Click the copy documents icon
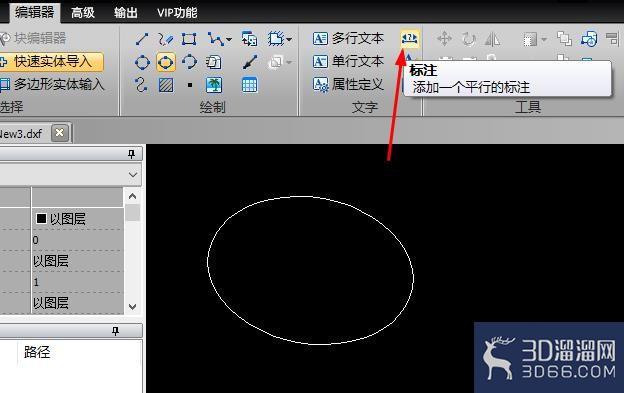The image size is (624, 393). pyautogui.click(x=214, y=62)
